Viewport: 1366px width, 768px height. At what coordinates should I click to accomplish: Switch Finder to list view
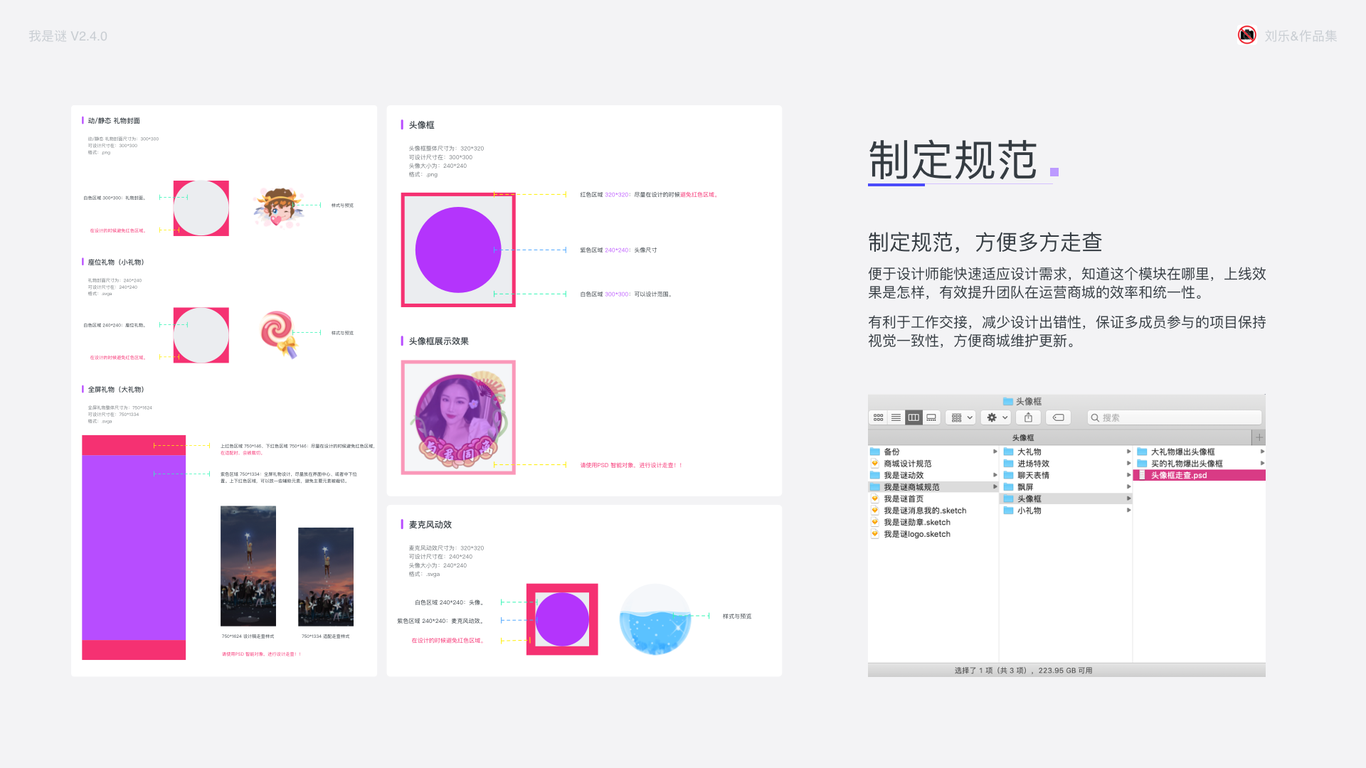(x=896, y=417)
